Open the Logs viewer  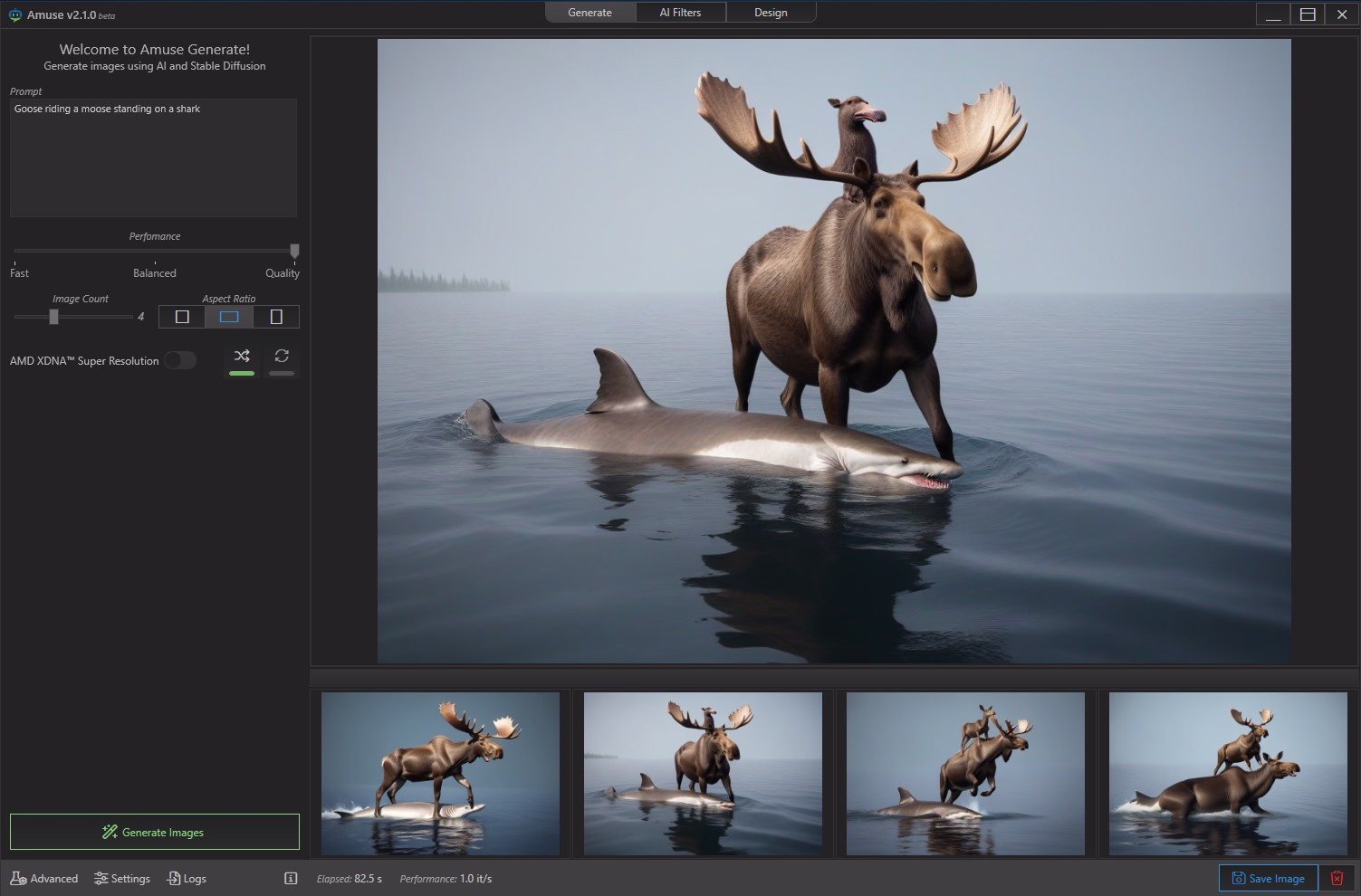[187, 878]
